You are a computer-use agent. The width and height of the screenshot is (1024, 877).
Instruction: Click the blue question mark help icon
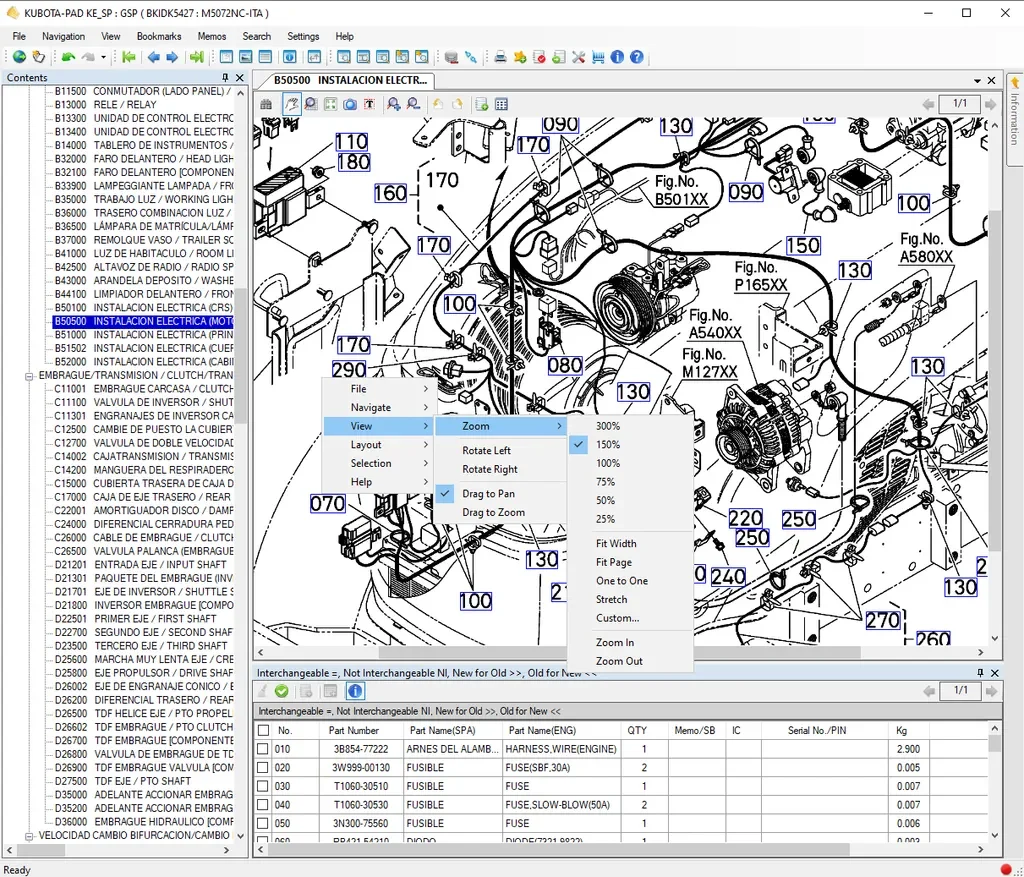[637, 57]
